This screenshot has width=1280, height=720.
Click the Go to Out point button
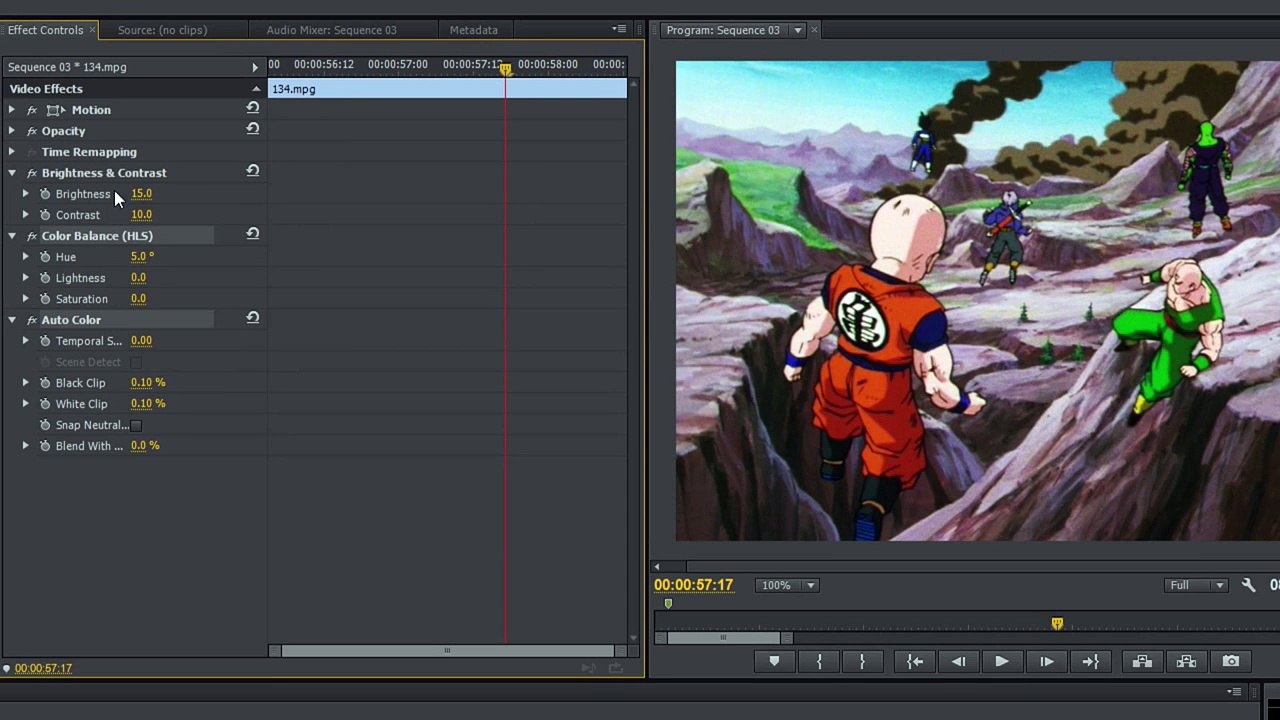click(x=1090, y=662)
